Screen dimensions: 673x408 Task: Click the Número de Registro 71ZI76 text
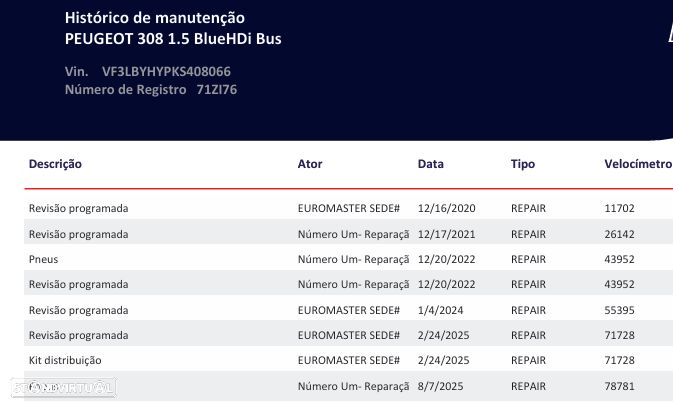(x=150, y=89)
